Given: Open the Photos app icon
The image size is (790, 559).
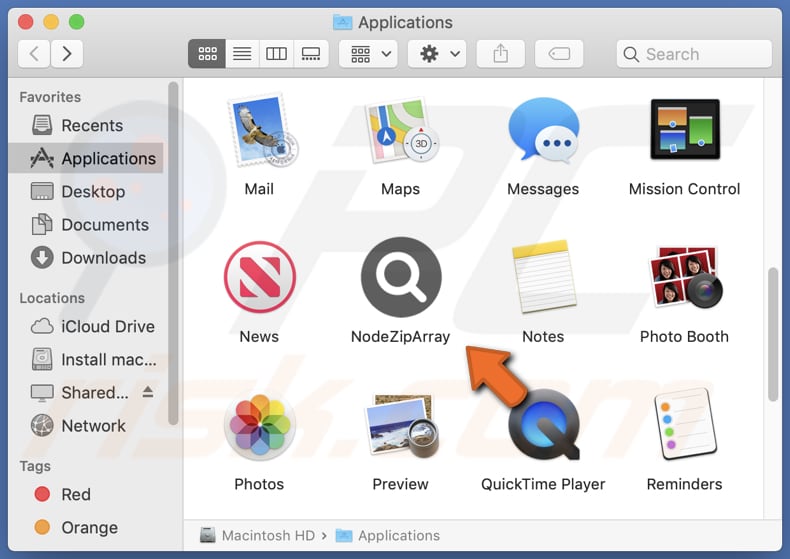Looking at the screenshot, I should tap(260, 425).
